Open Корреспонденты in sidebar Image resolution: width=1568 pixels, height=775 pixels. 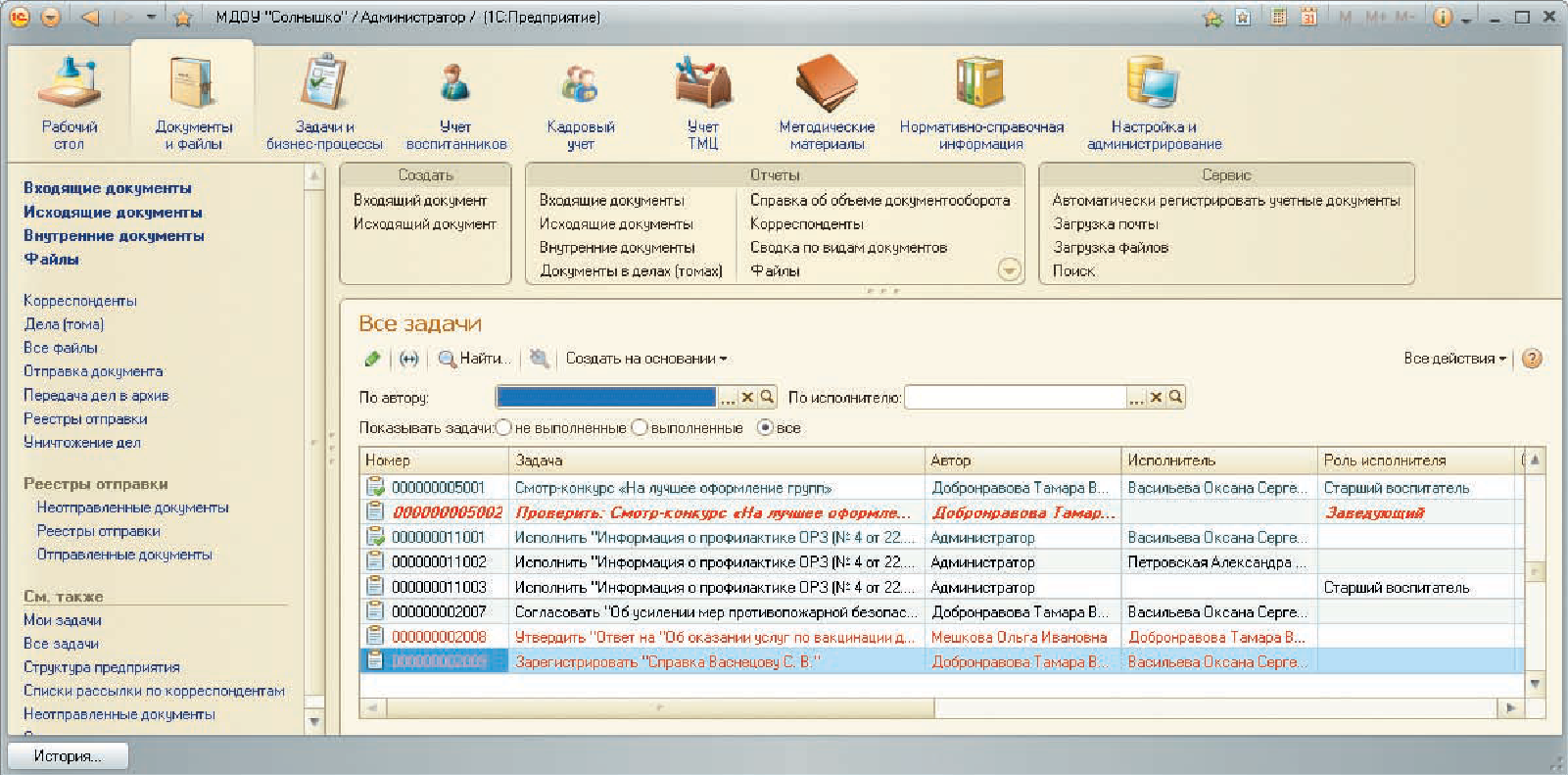click(80, 301)
